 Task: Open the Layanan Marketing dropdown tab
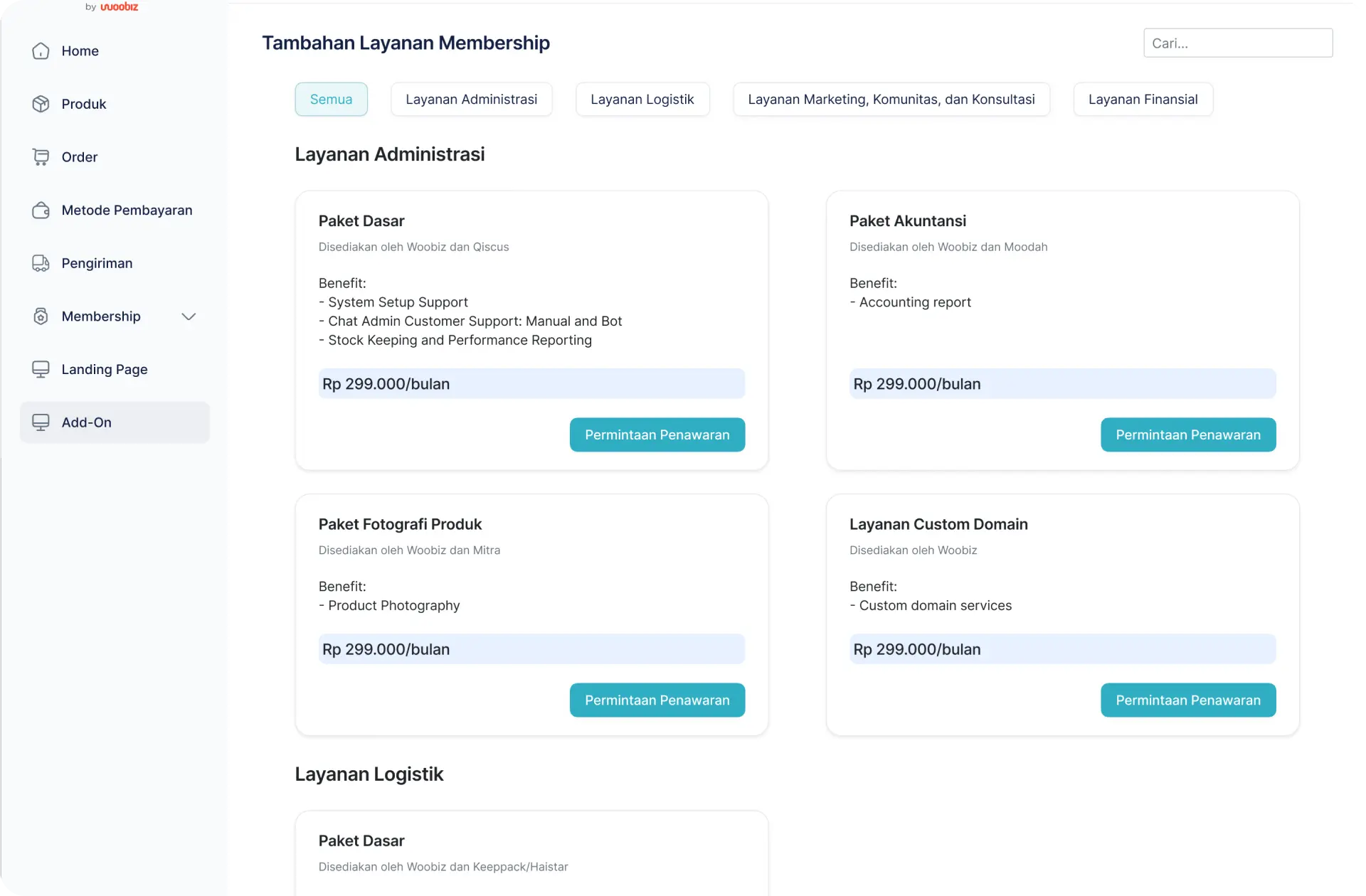pyautogui.click(x=891, y=99)
